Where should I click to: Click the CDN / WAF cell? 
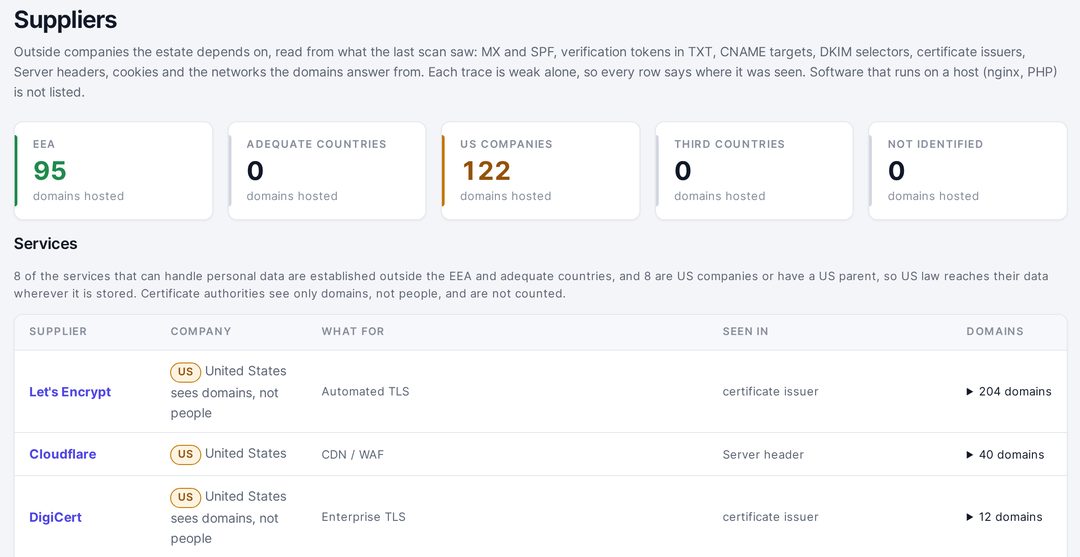(353, 454)
